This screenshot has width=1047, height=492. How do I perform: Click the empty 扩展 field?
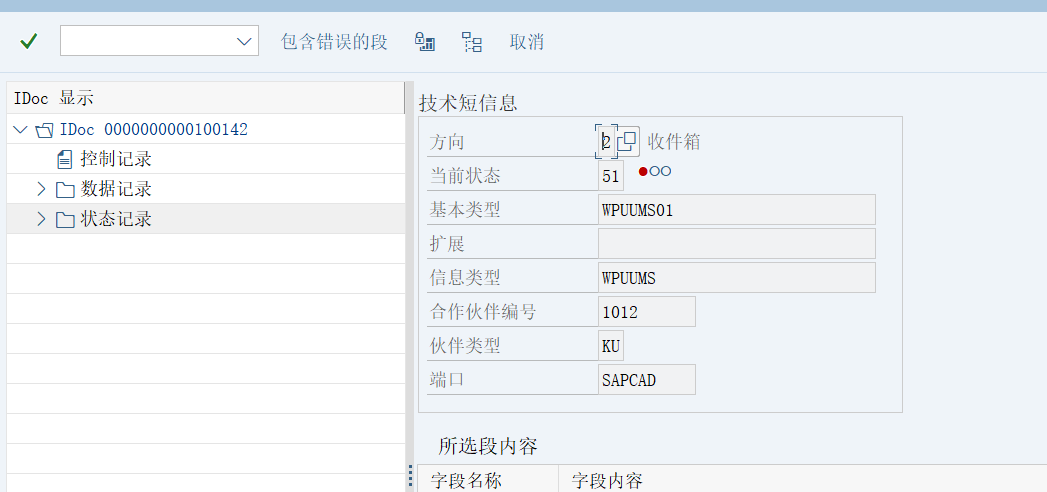(x=737, y=243)
